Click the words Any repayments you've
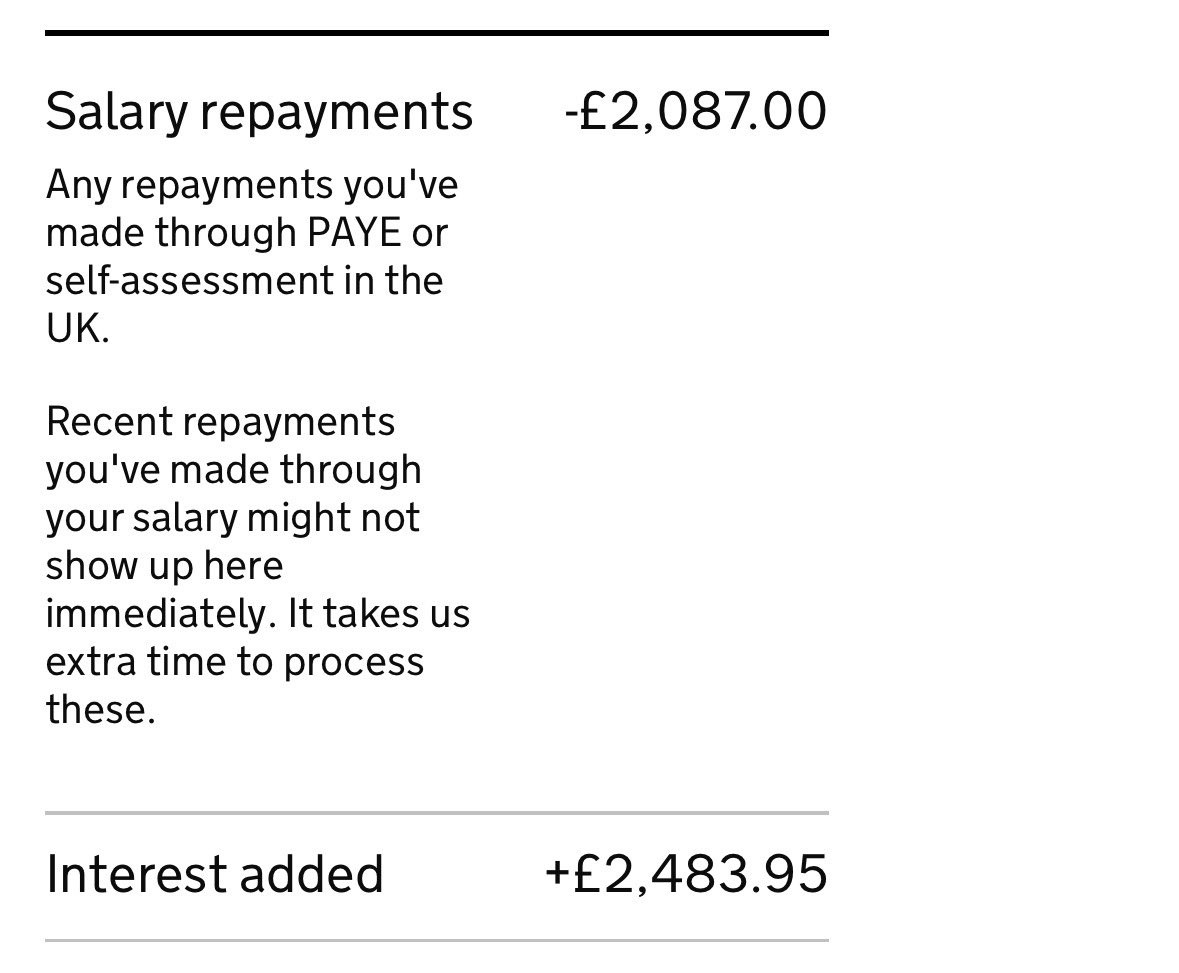Image resolution: width=1179 pixels, height=973 pixels. click(252, 185)
